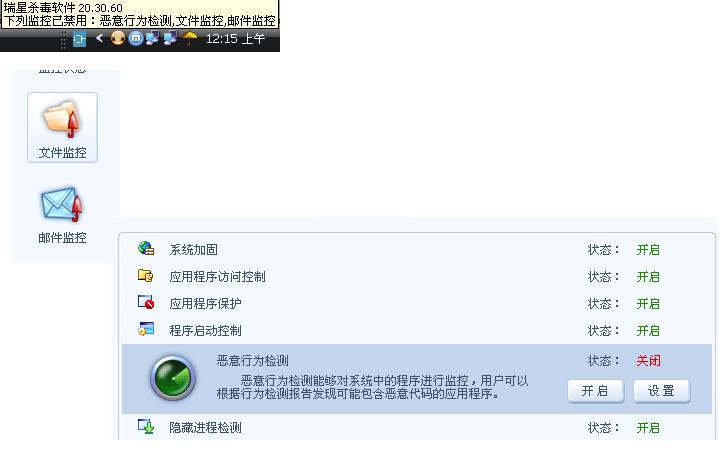Select 文件监控 in the sidebar
The image size is (720, 450).
coord(62,128)
